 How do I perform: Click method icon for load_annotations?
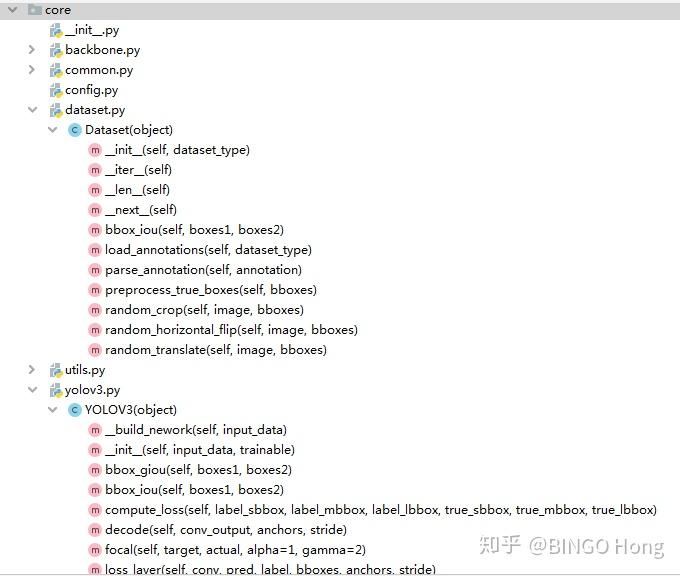(x=95, y=250)
